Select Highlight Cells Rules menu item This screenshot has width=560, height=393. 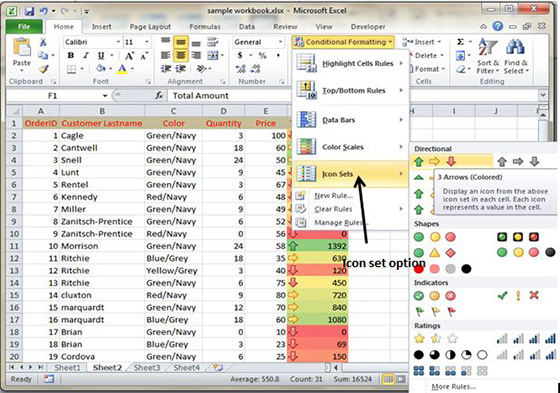coord(351,63)
